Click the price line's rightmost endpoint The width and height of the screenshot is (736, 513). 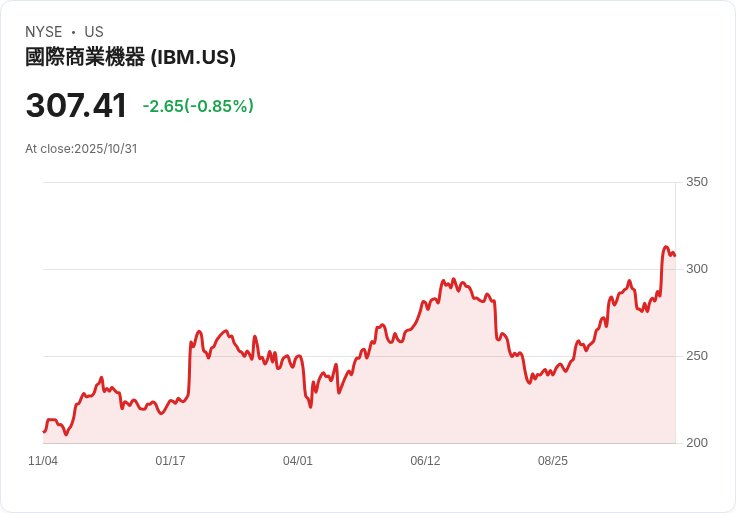tap(675, 255)
